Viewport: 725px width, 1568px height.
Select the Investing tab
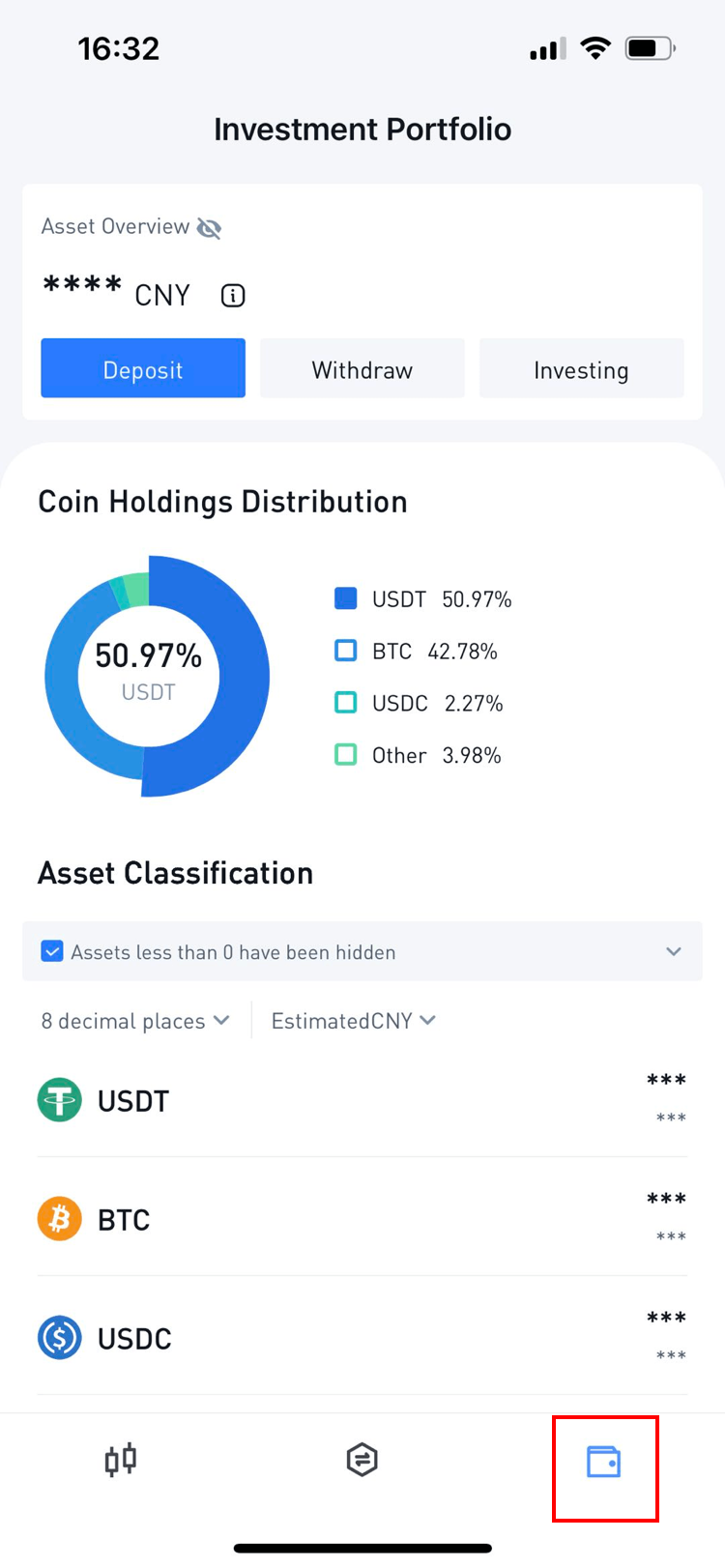tap(581, 369)
